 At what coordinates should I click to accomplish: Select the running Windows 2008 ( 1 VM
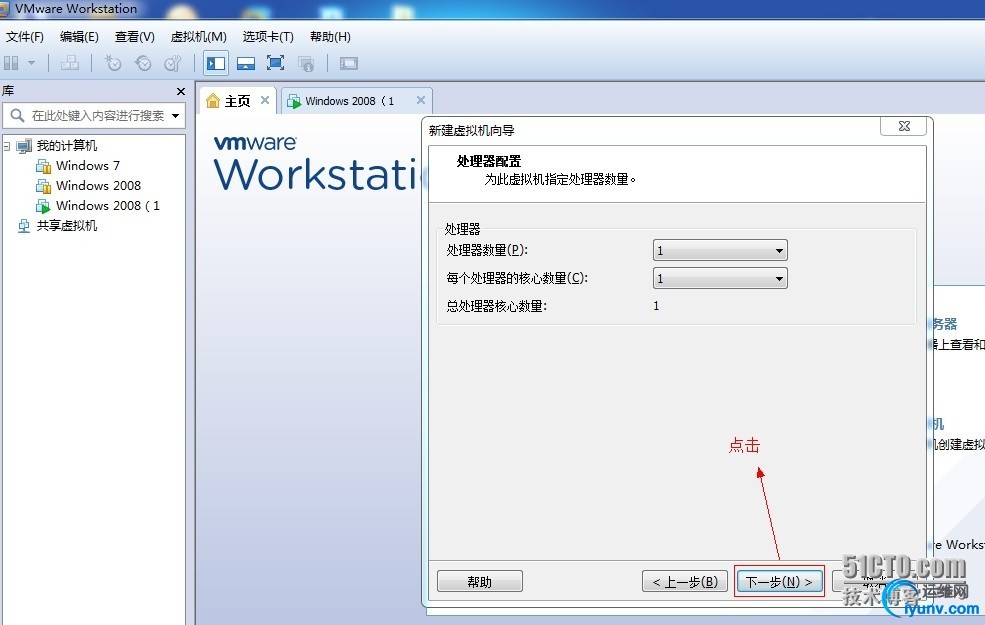107,206
